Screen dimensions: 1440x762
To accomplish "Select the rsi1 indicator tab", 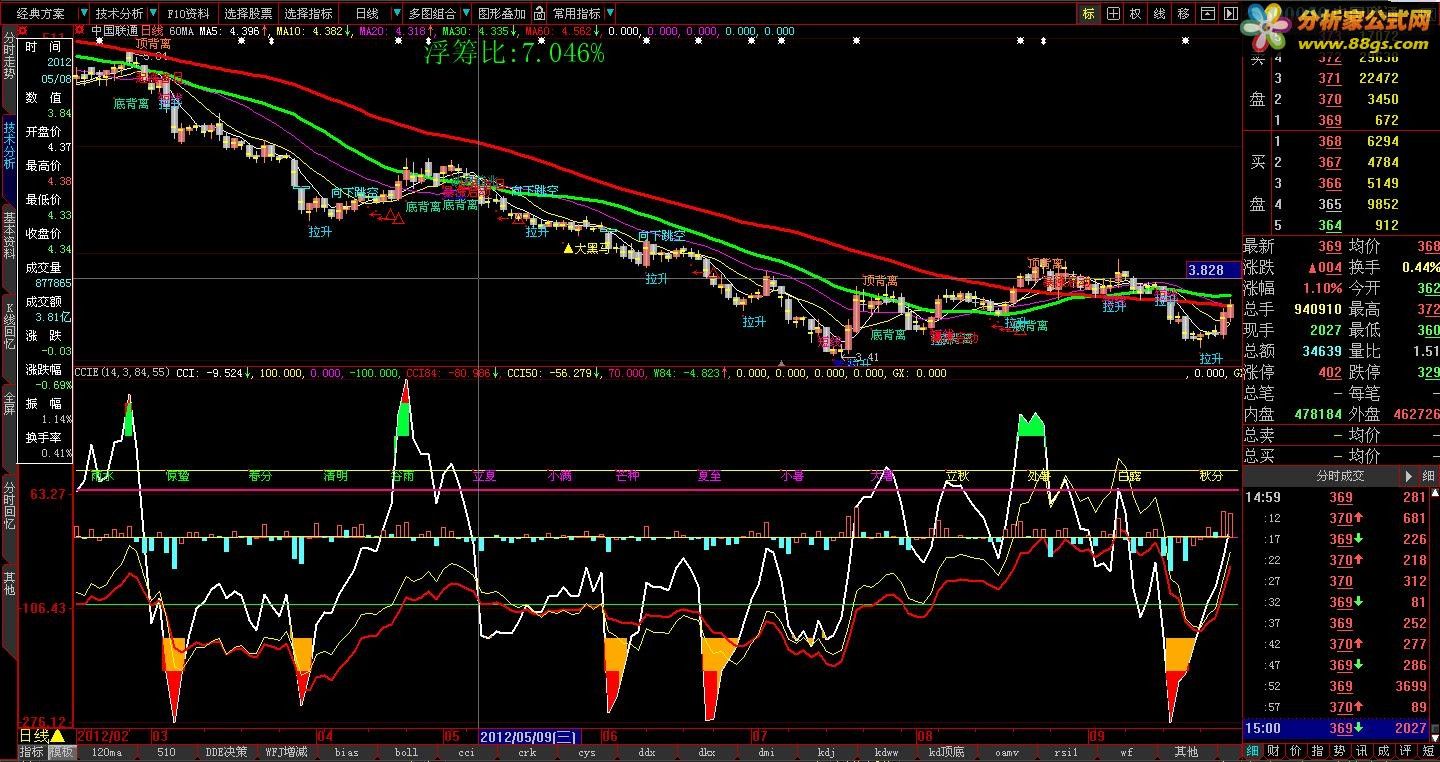I will [x=1066, y=752].
